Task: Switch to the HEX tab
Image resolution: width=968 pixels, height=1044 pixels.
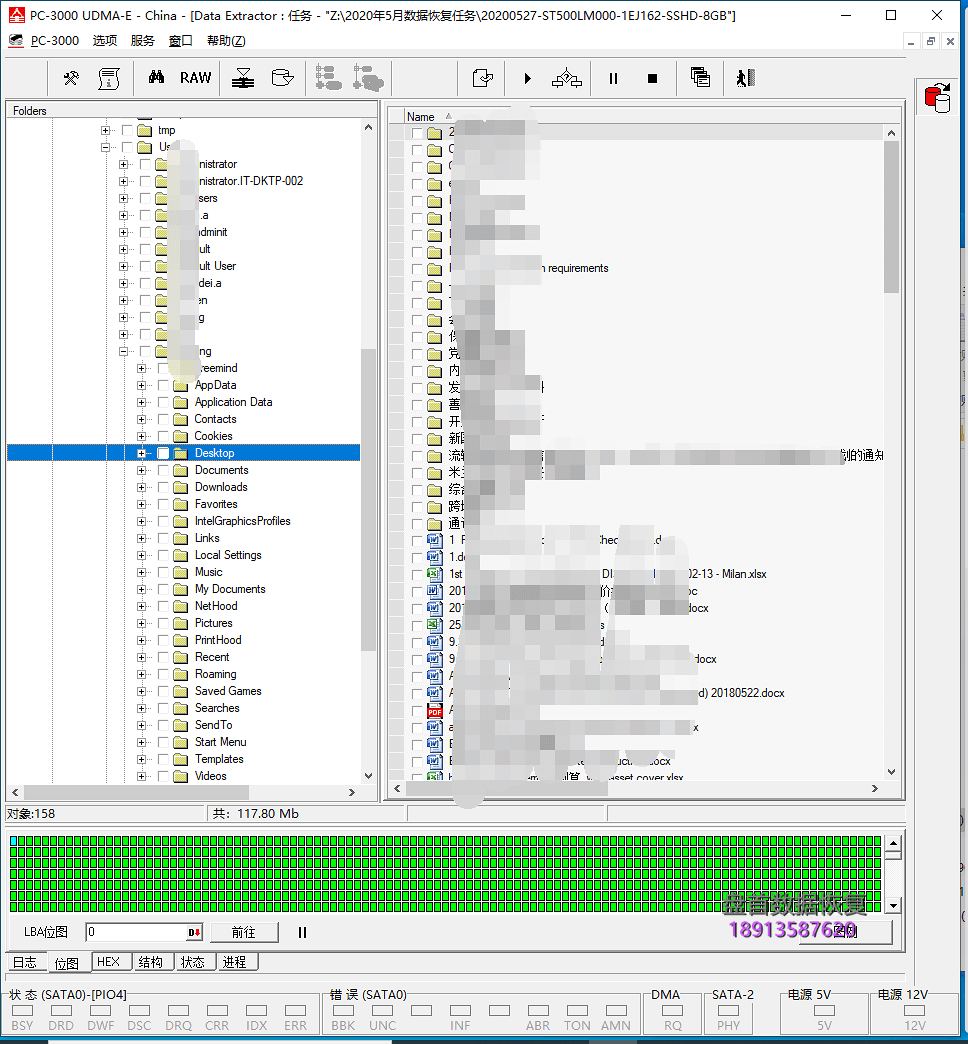Action: point(109,961)
